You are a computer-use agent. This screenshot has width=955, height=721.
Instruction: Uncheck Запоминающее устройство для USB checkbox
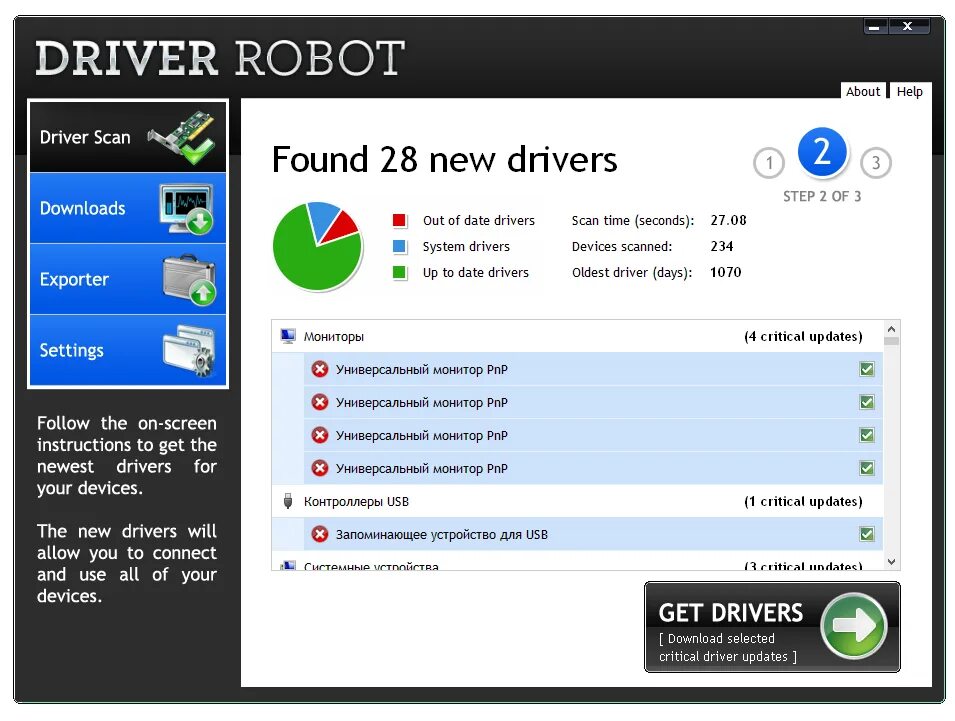pos(867,534)
